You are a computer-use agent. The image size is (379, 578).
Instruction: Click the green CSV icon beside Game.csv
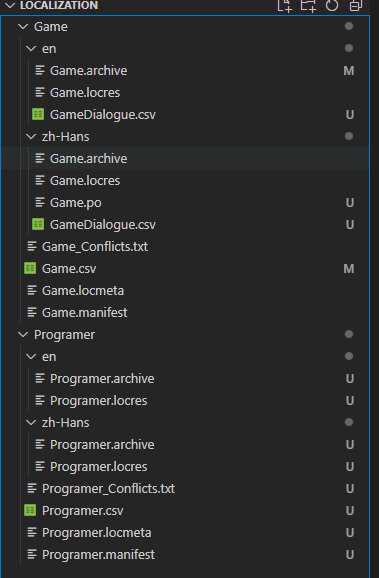(x=30, y=268)
